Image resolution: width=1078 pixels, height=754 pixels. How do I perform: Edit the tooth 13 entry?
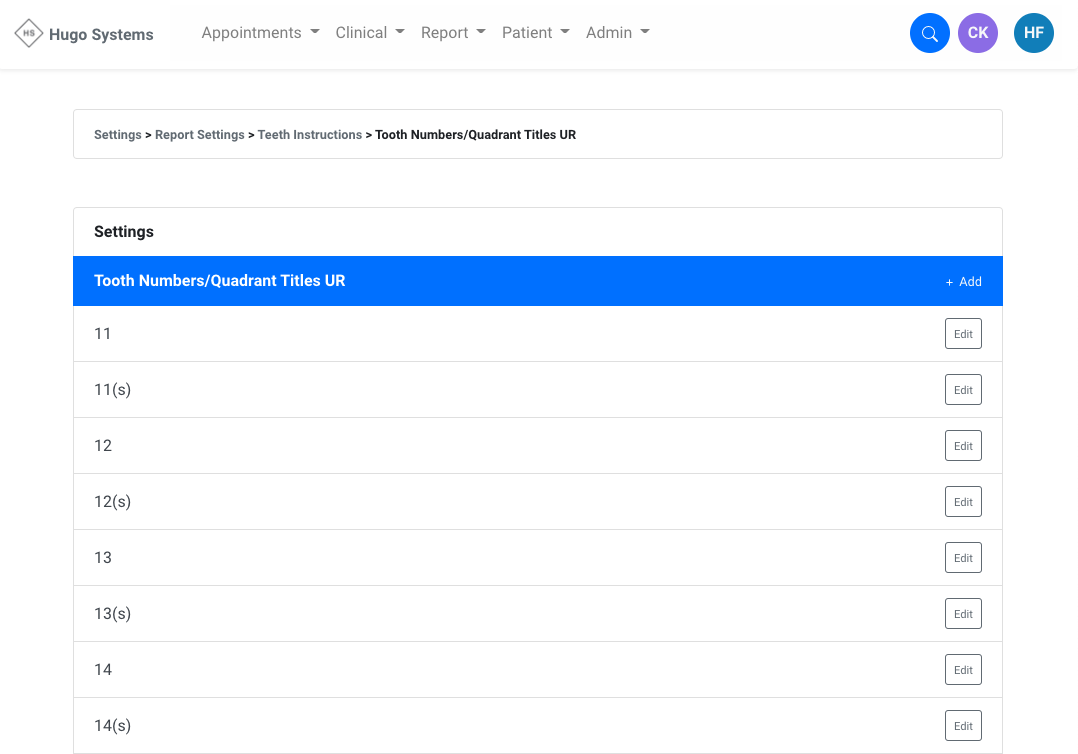coord(963,558)
